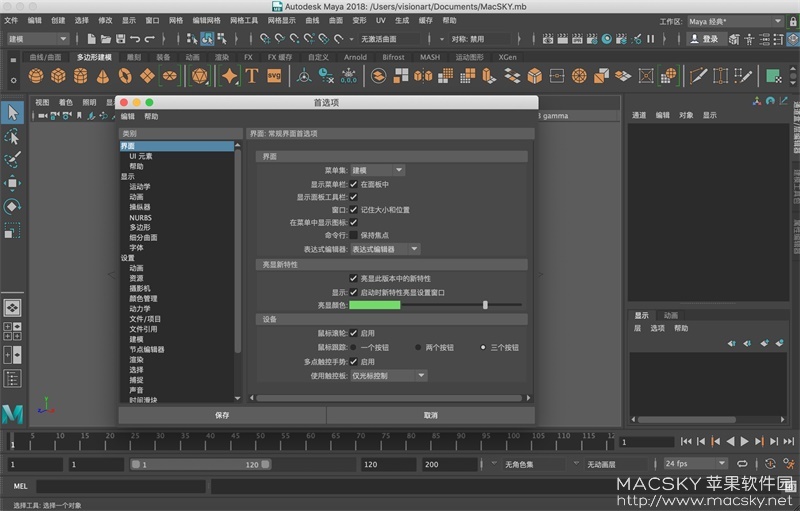Click the four-pane layout icon
This screenshot has height=511, width=800.
click(x=12, y=331)
